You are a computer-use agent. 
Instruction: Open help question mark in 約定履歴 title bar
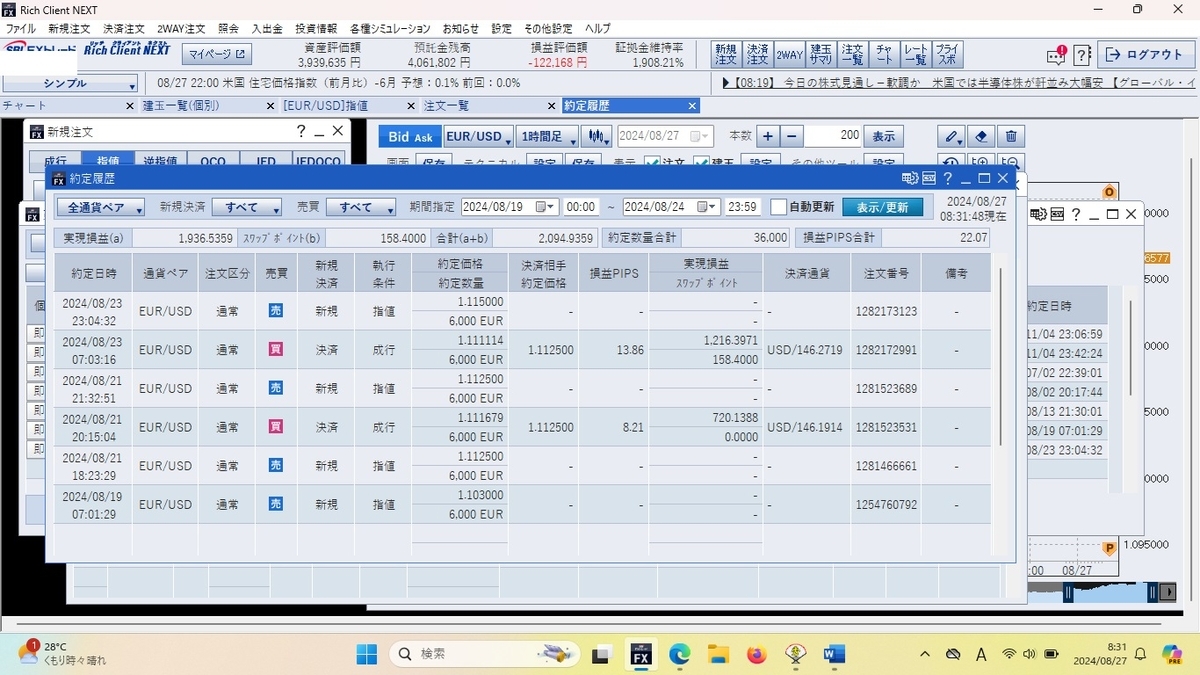coord(948,178)
